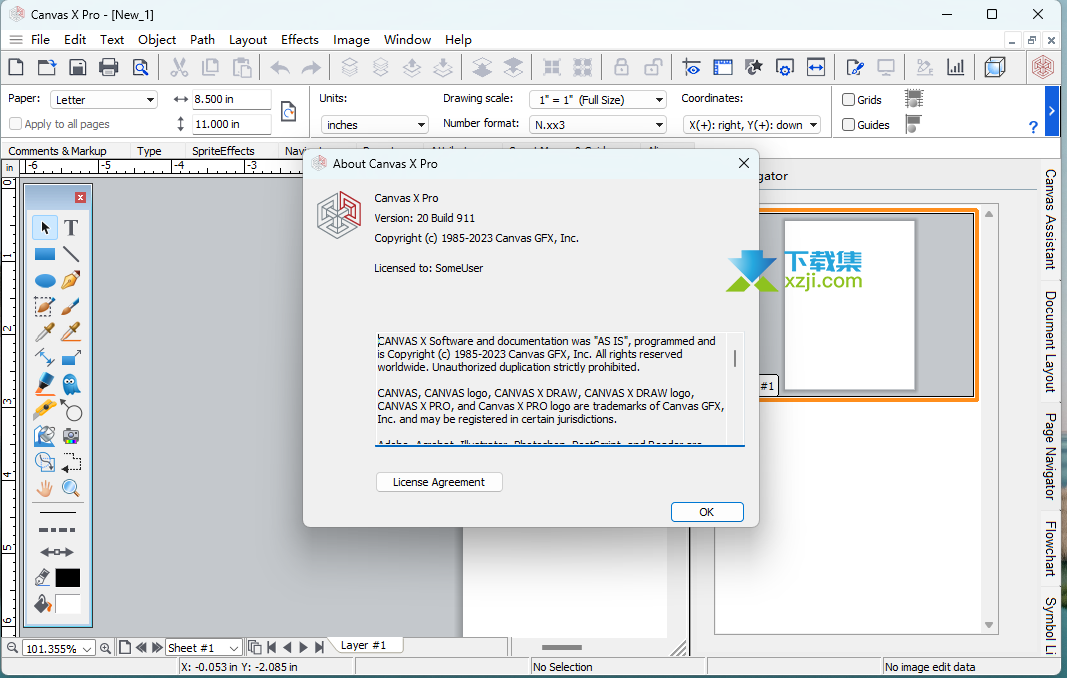Screen dimensions: 1067x678
Task: Tick the Apply to all pages checkbox
Action: (x=15, y=124)
